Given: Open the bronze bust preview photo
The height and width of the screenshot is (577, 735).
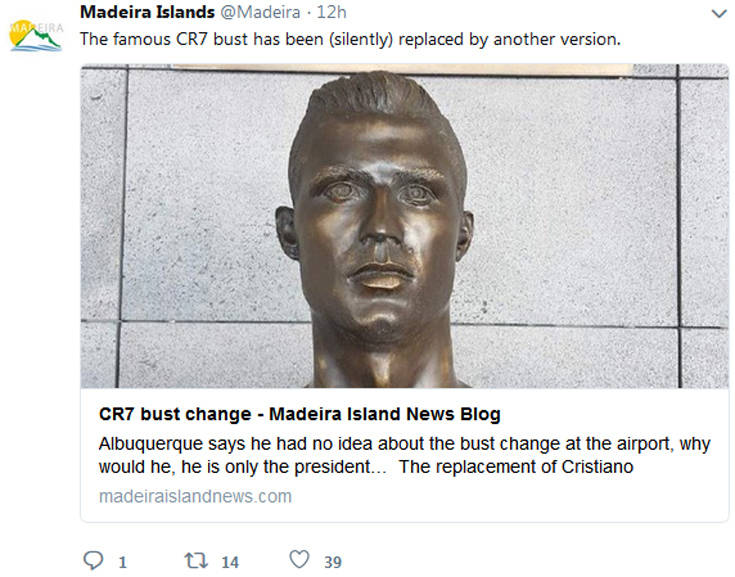Looking at the screenshot, I should pos(404,225).
